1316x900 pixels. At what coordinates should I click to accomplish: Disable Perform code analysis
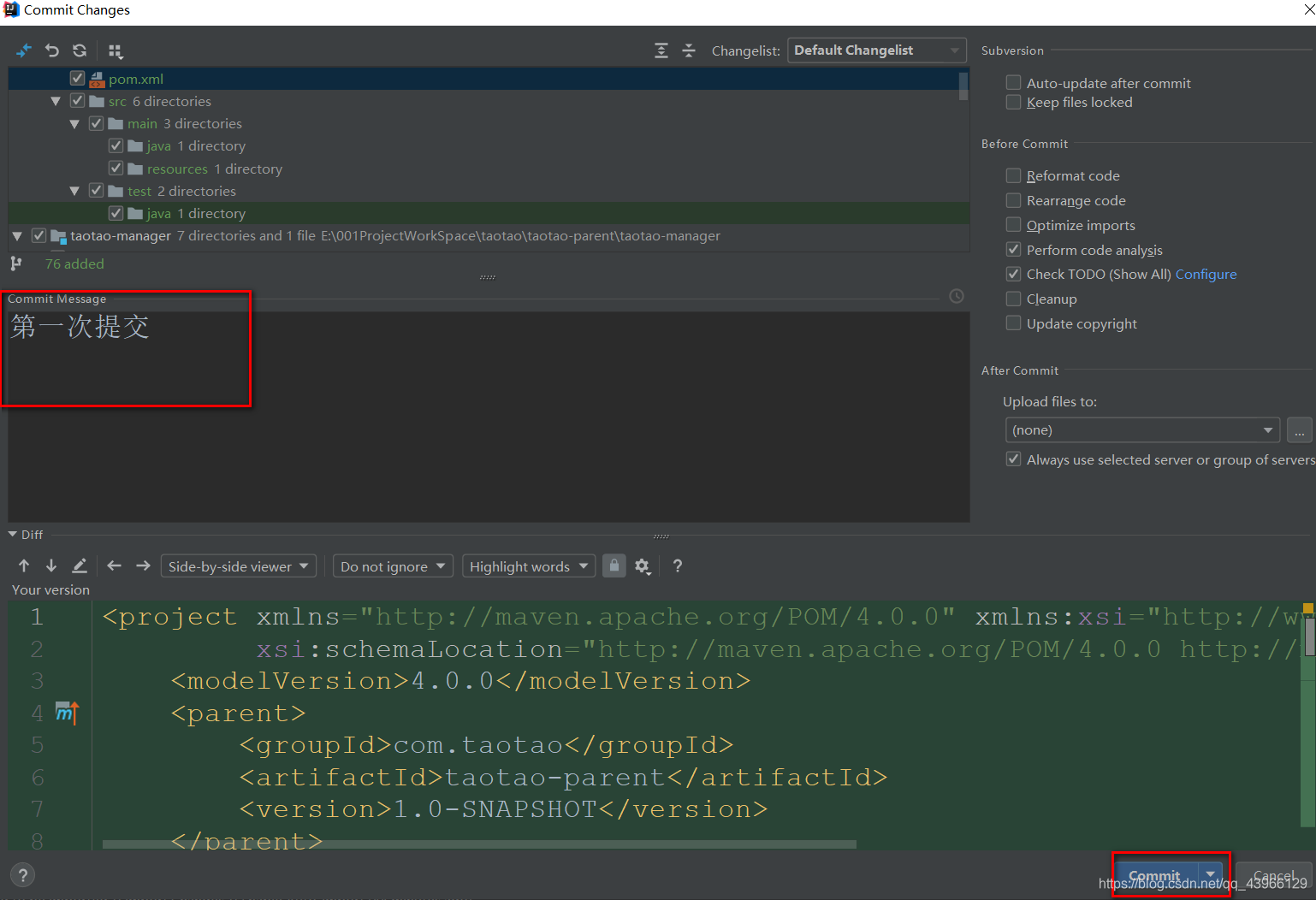1013,249
